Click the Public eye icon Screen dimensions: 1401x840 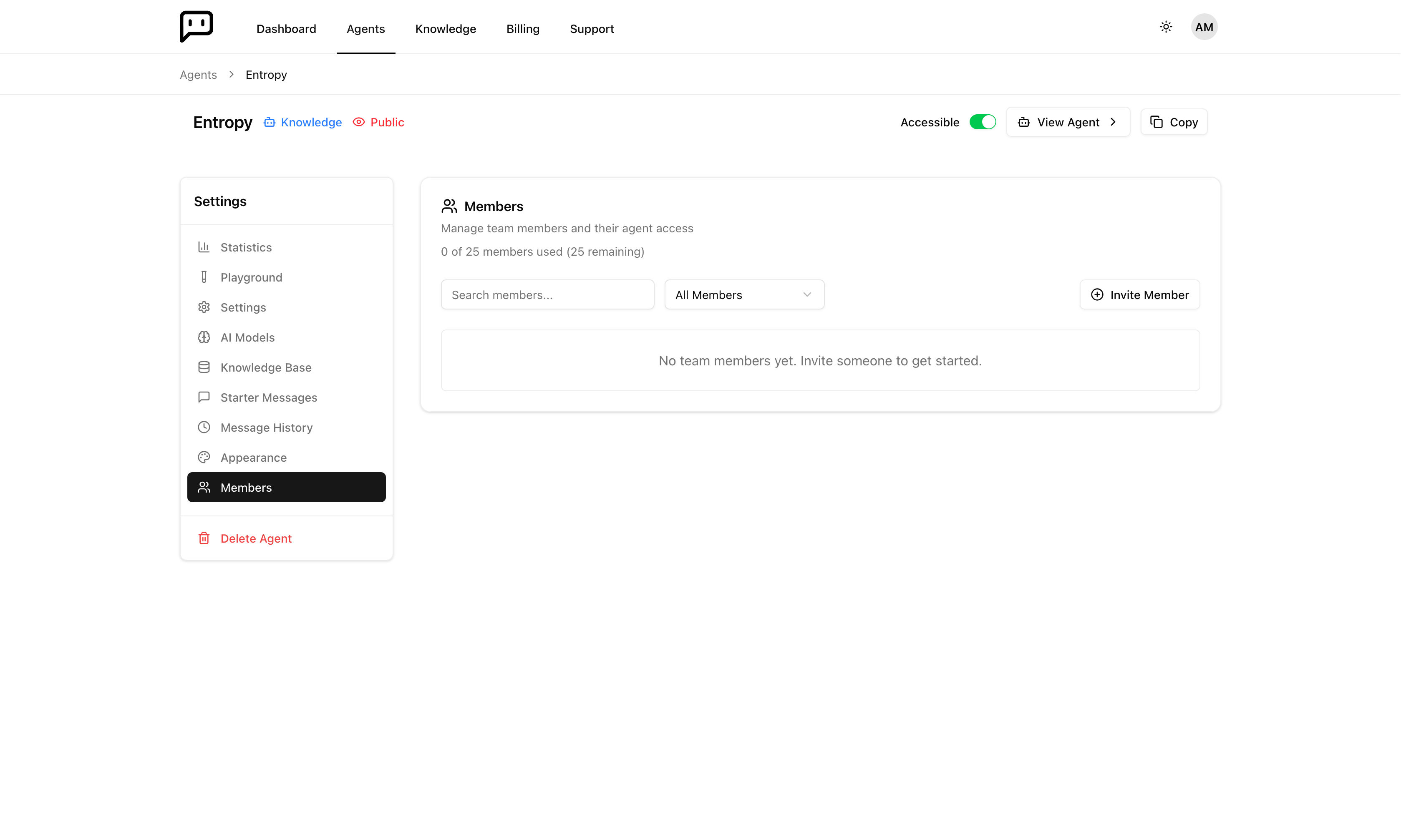(x=359, y=122)
